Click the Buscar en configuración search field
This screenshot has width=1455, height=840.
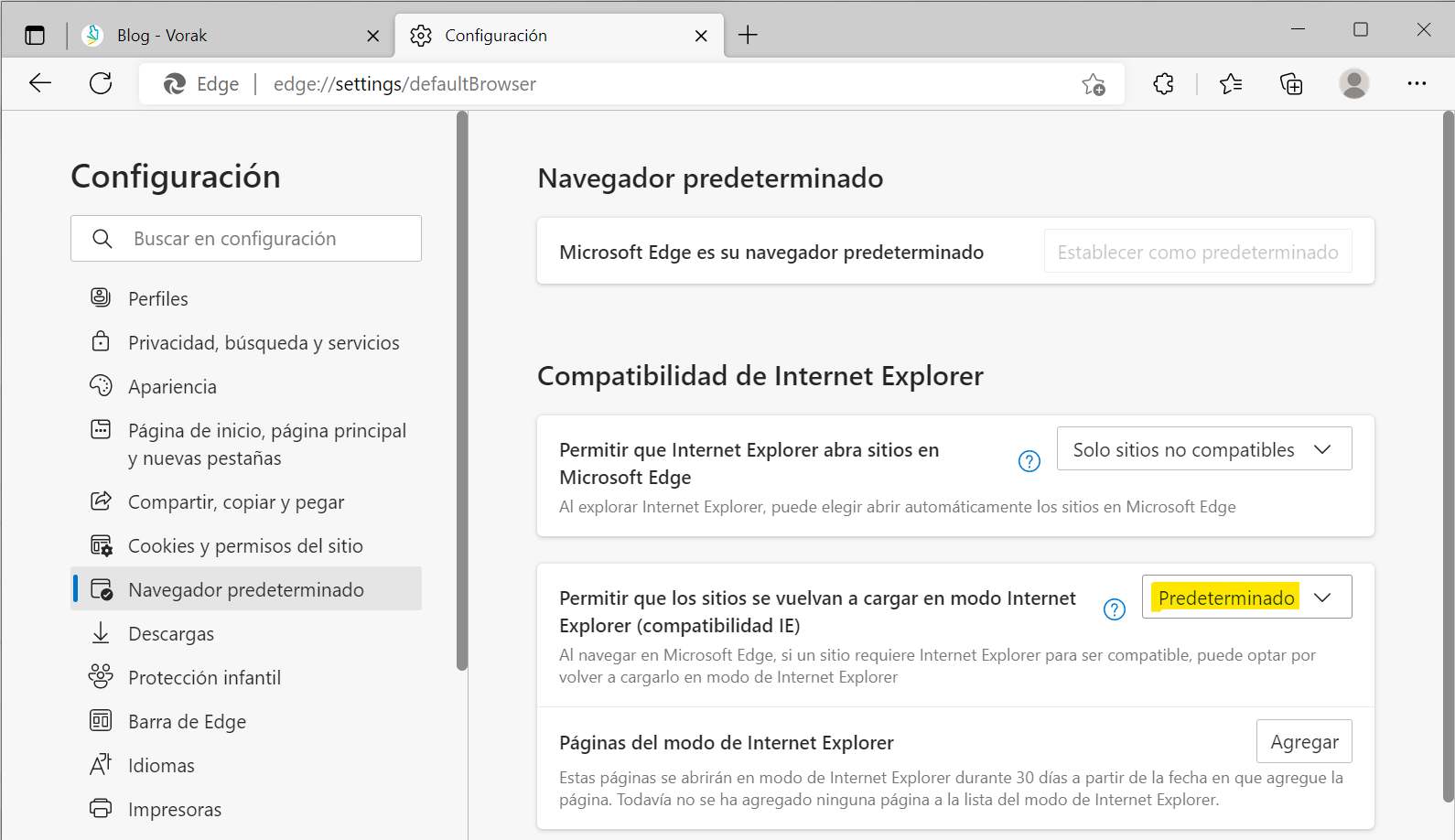(x=246, y=239)
